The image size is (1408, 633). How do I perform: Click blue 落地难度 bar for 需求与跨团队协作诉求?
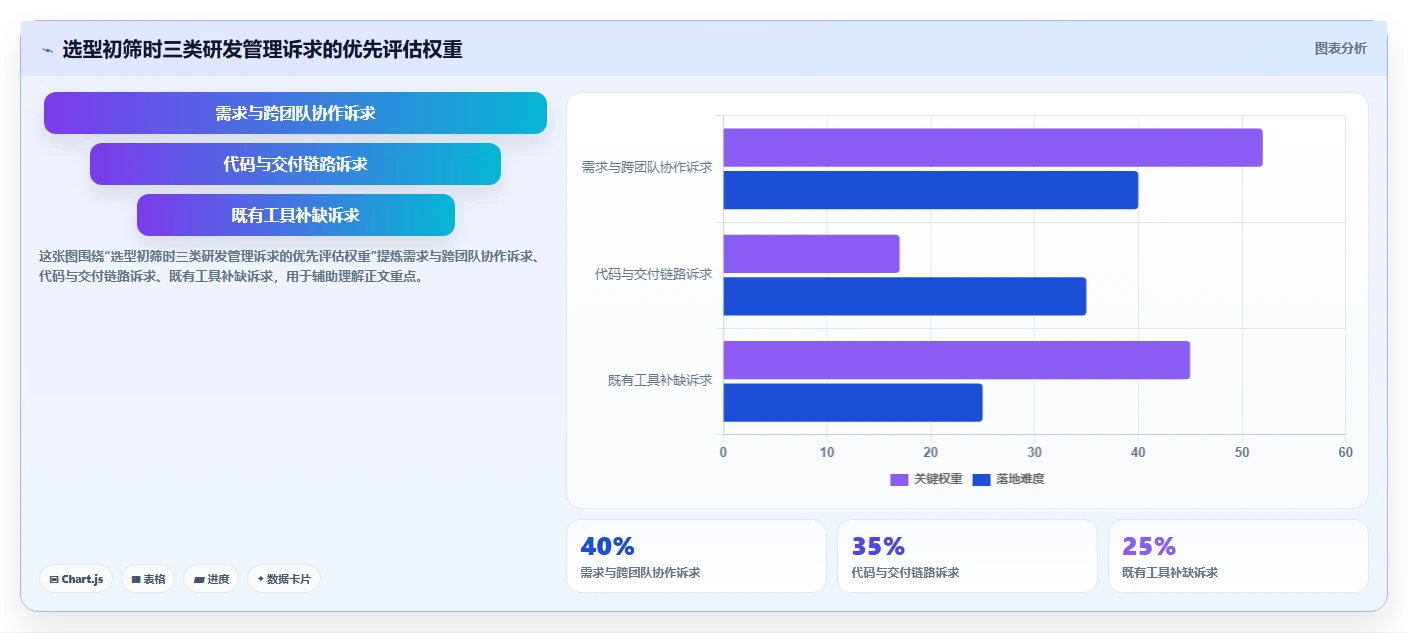point(931,190)
